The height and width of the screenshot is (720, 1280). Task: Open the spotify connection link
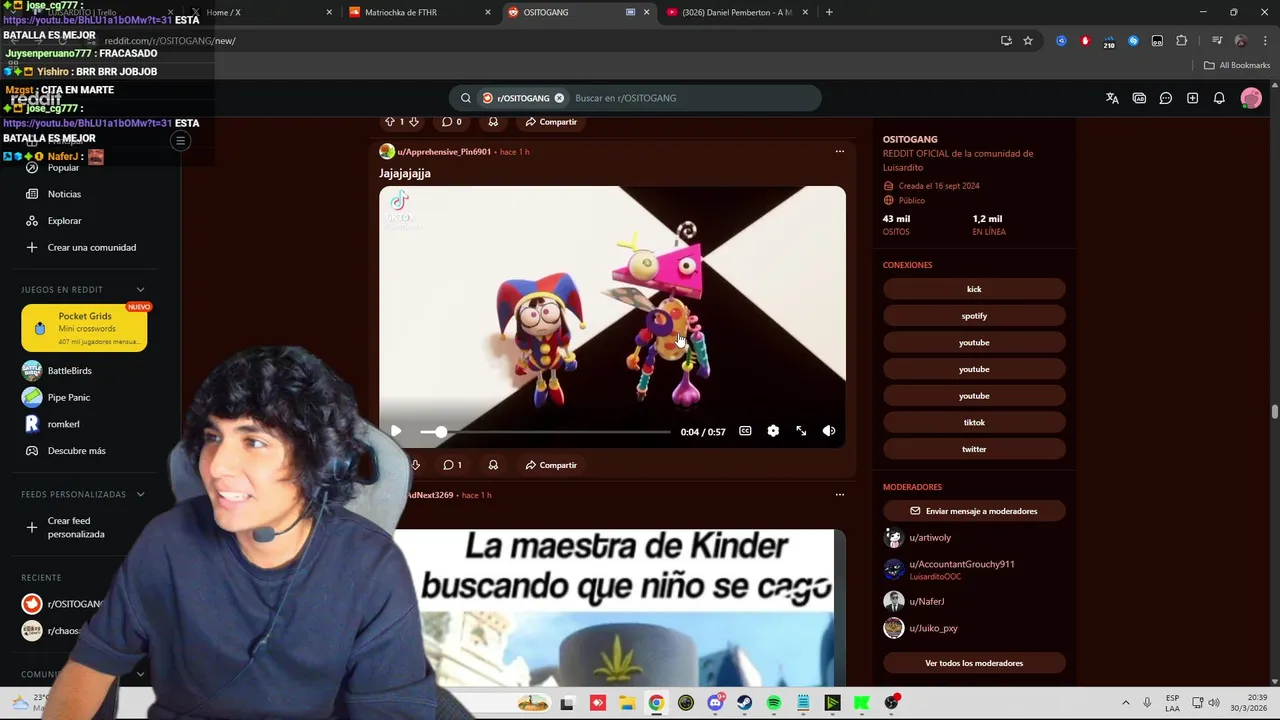click(x=974, y=316)
